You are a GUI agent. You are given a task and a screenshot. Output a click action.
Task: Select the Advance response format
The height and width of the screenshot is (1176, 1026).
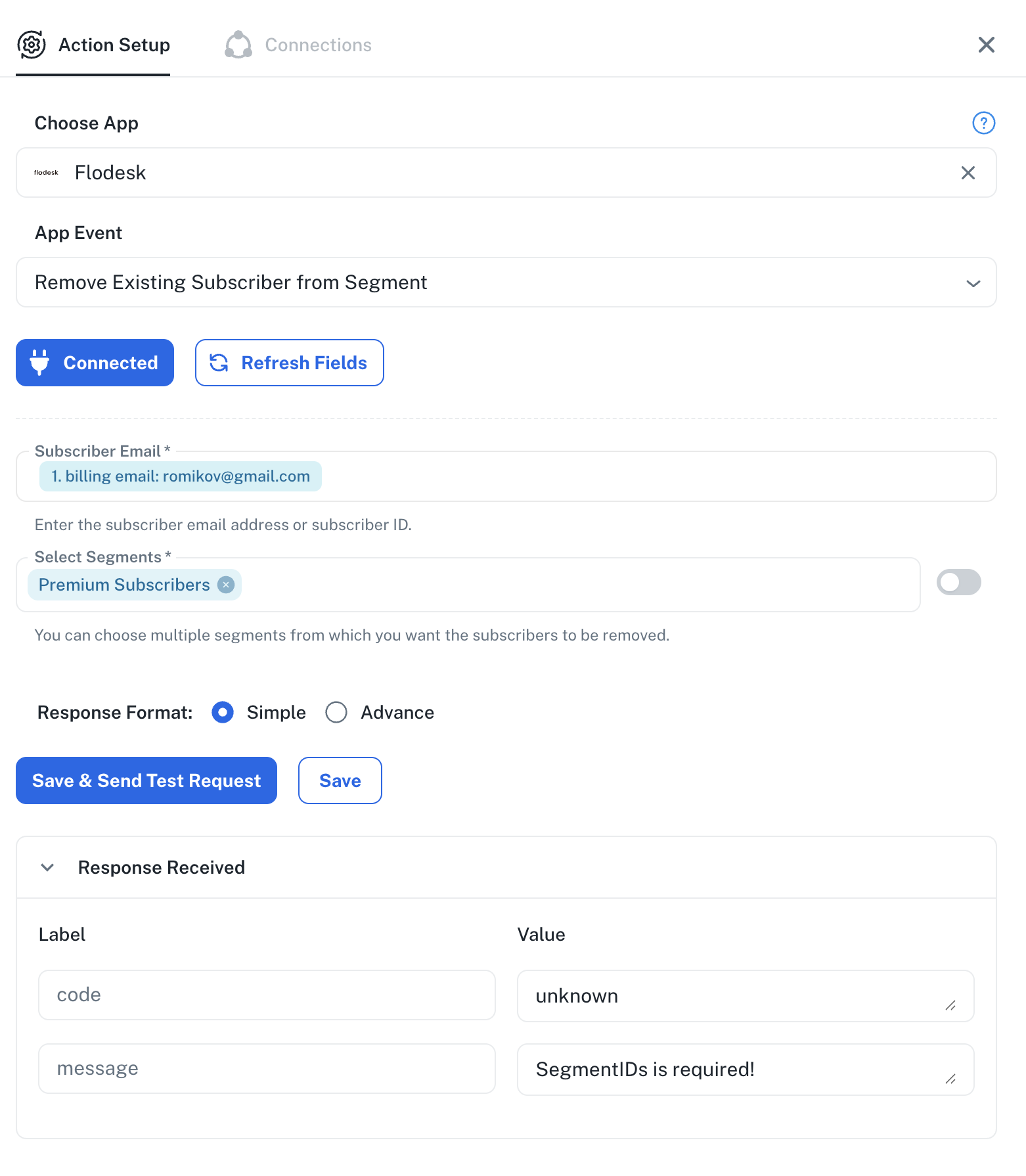point(336,712)
